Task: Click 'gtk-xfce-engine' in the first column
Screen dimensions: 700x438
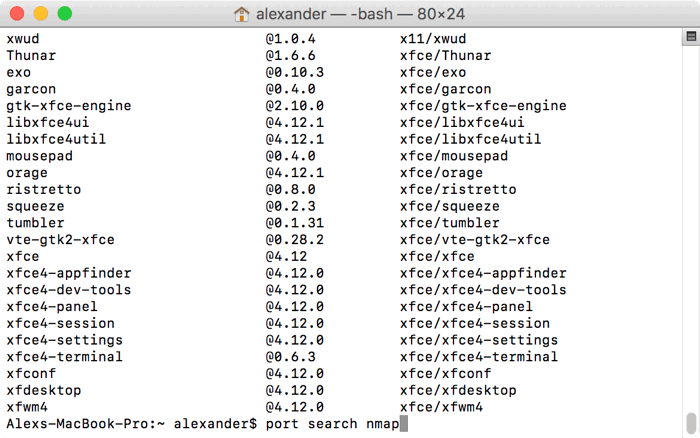Action: [69, 106]
